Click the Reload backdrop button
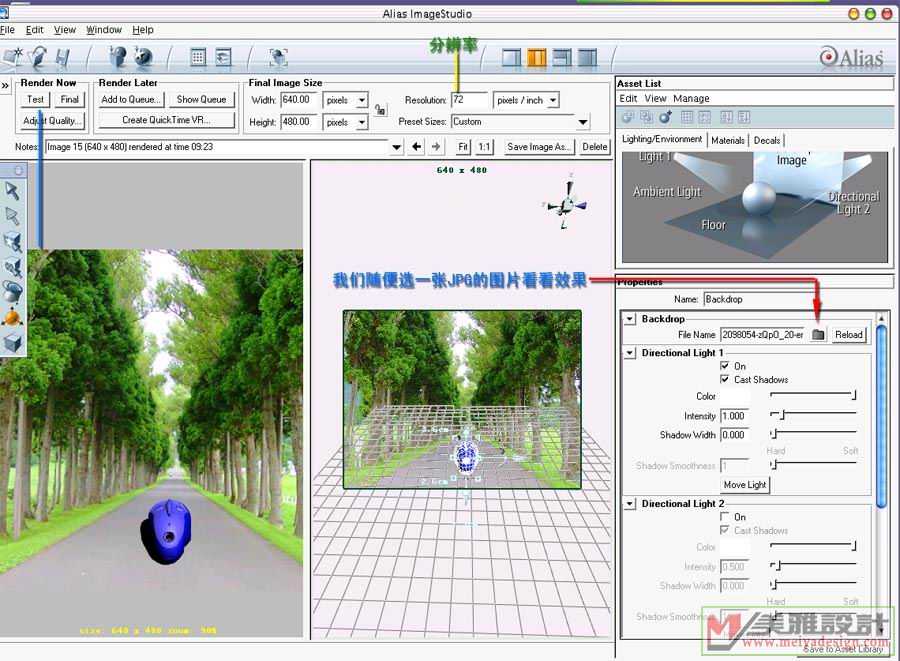Image resolution: width=900 pixels, height=661 pixels. tap(849, 335)
